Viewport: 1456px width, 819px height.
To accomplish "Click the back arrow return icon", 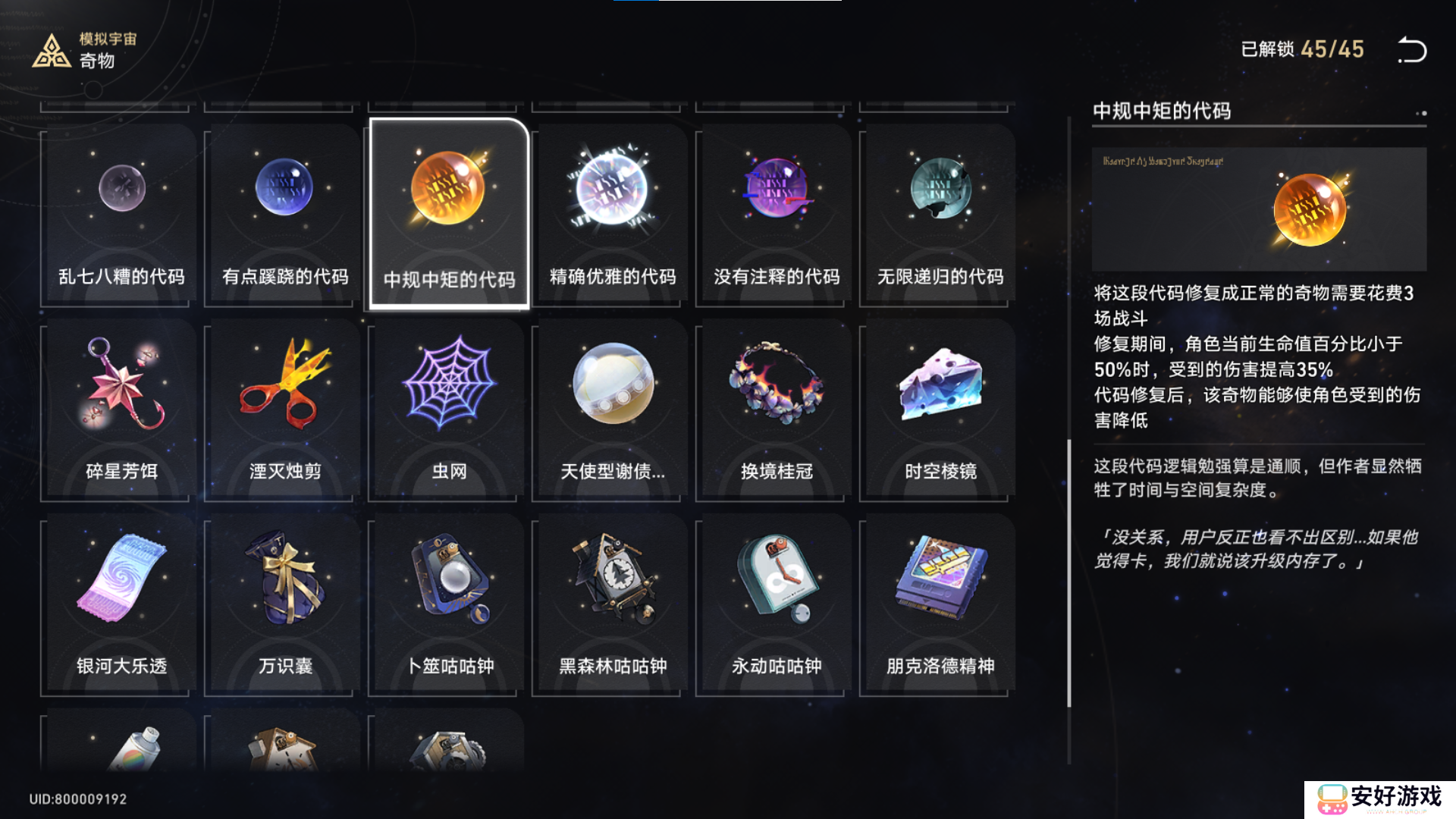I will 1412,50.
